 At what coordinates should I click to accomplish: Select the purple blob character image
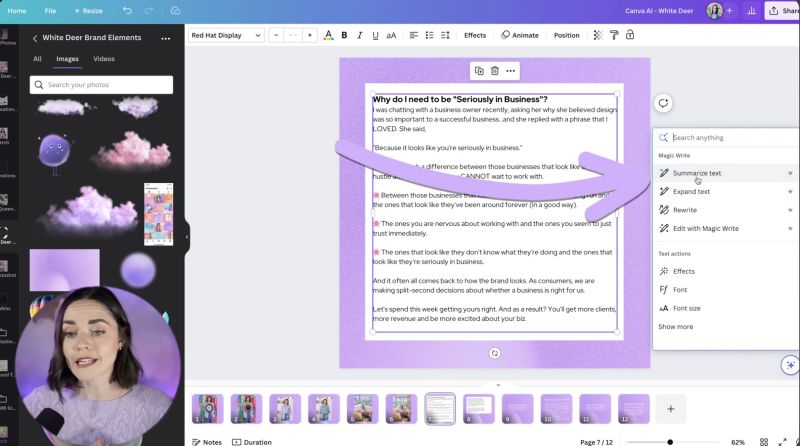[x=54, y=154]
